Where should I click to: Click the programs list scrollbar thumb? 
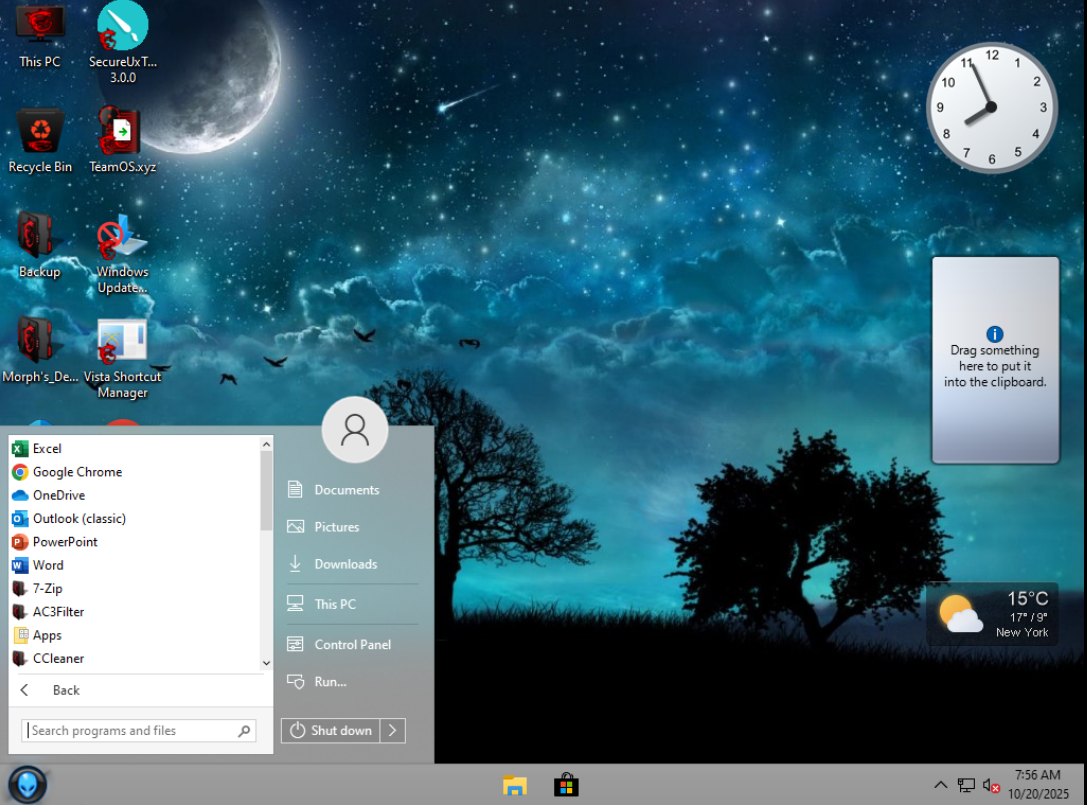(266, 491)
